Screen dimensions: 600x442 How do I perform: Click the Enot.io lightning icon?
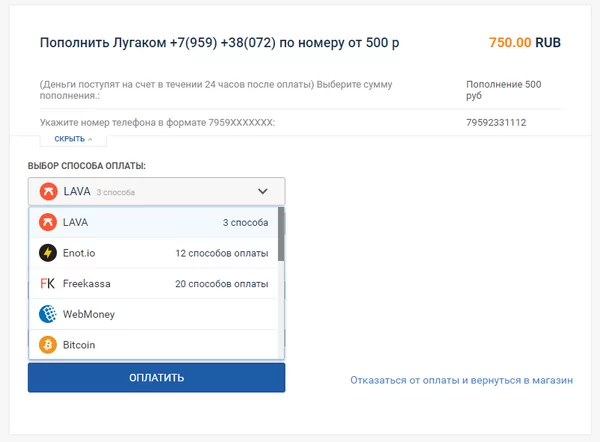pyautogui.click(x=47, y=253)
